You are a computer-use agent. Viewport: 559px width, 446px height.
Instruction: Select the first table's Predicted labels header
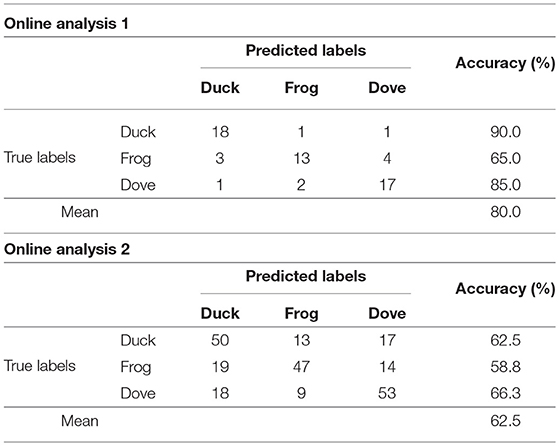coord(306,51)
